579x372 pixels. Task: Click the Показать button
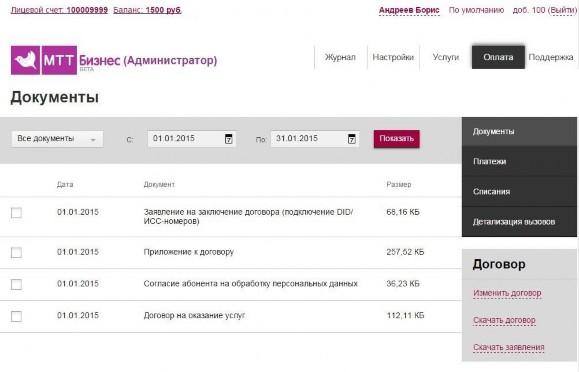[x=397, y=139]
